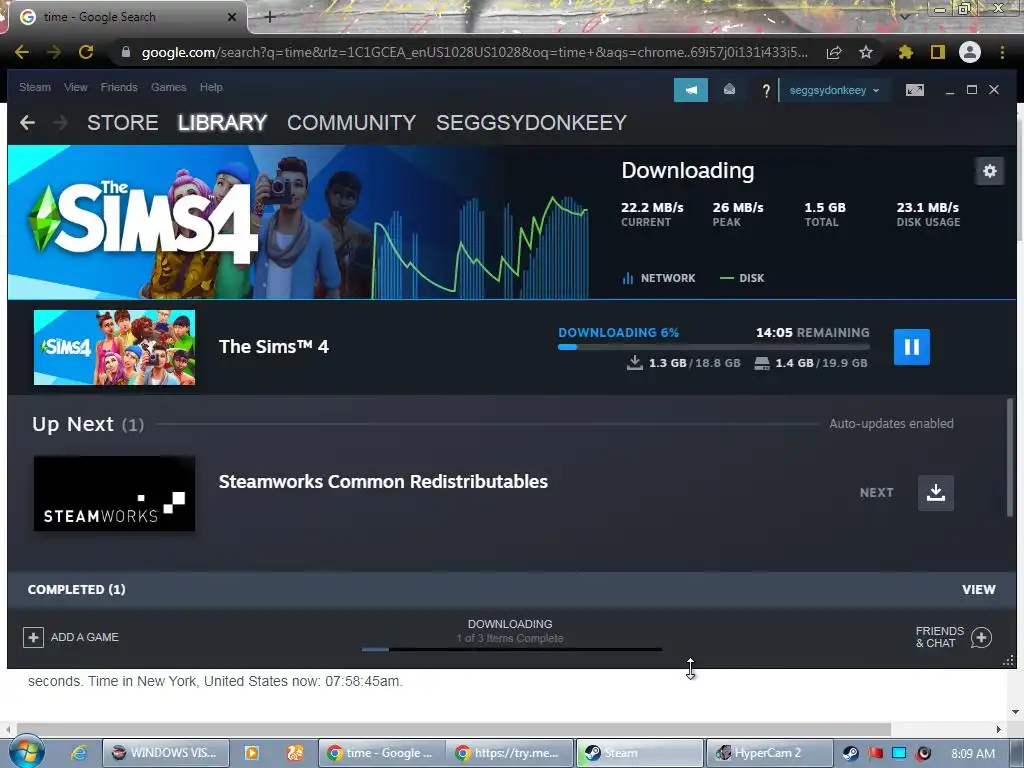Click the Steam window scrollbar
The image size is (1024, 768).
coord(1010,457)
